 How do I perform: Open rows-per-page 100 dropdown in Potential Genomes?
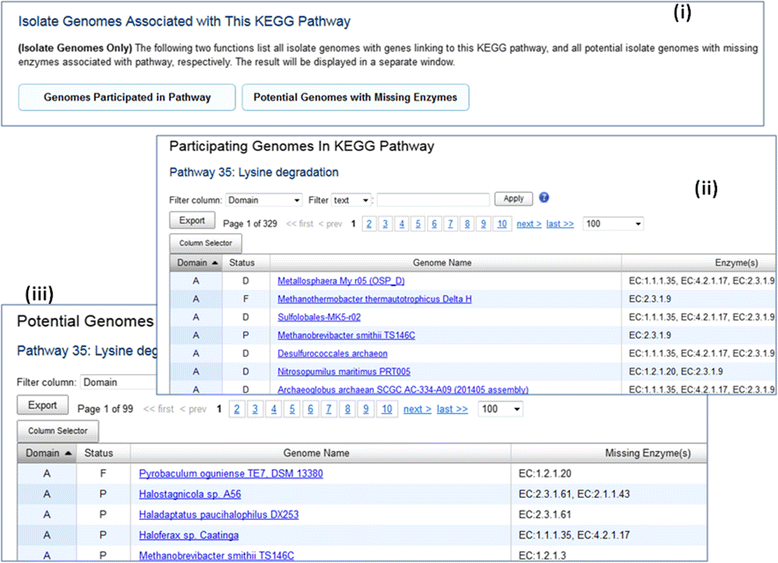pyautogui.click(x=500, y=409)
